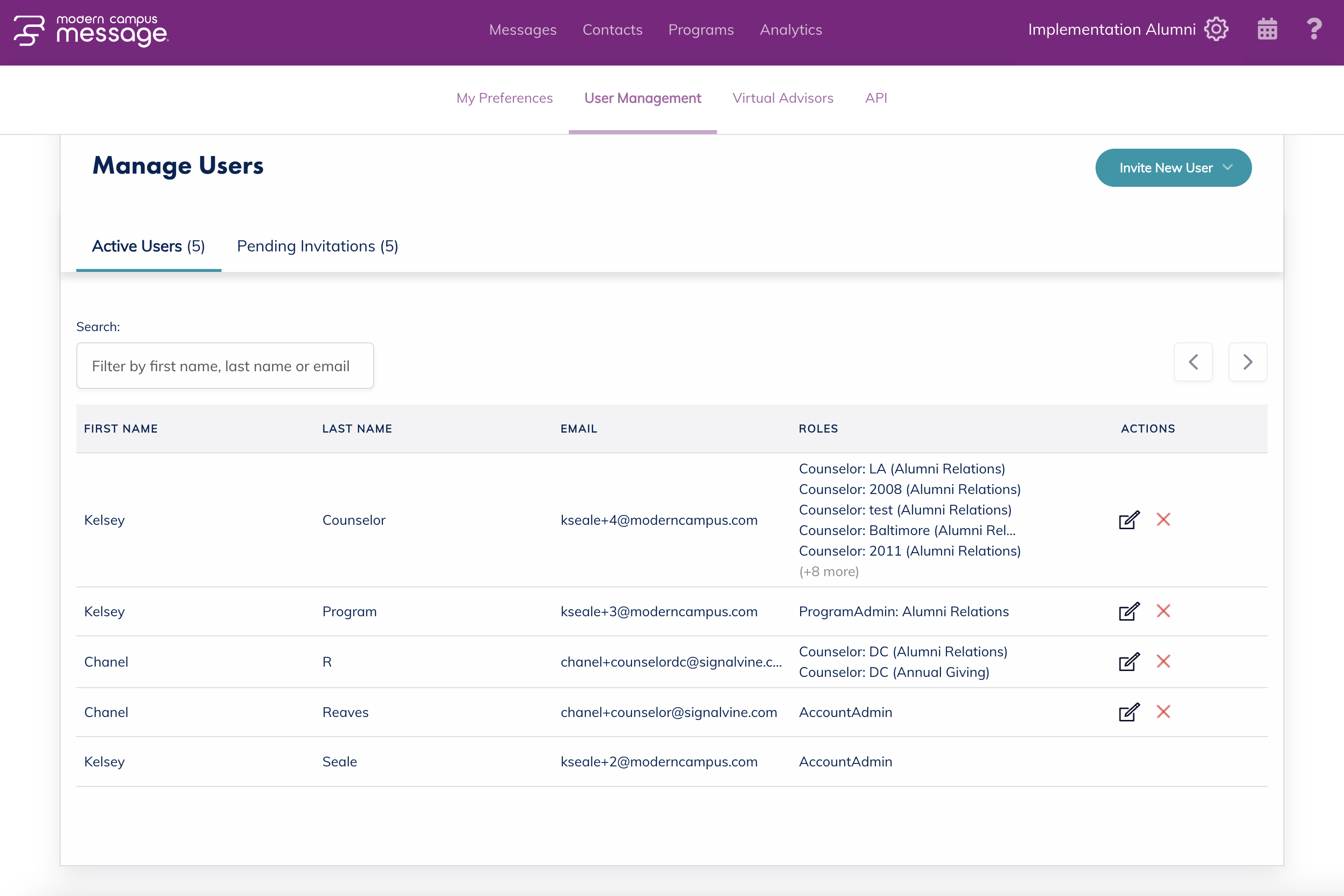Go to previous page of users
The width and height of the screenshot is (1344, 896).
point(1192,362)
